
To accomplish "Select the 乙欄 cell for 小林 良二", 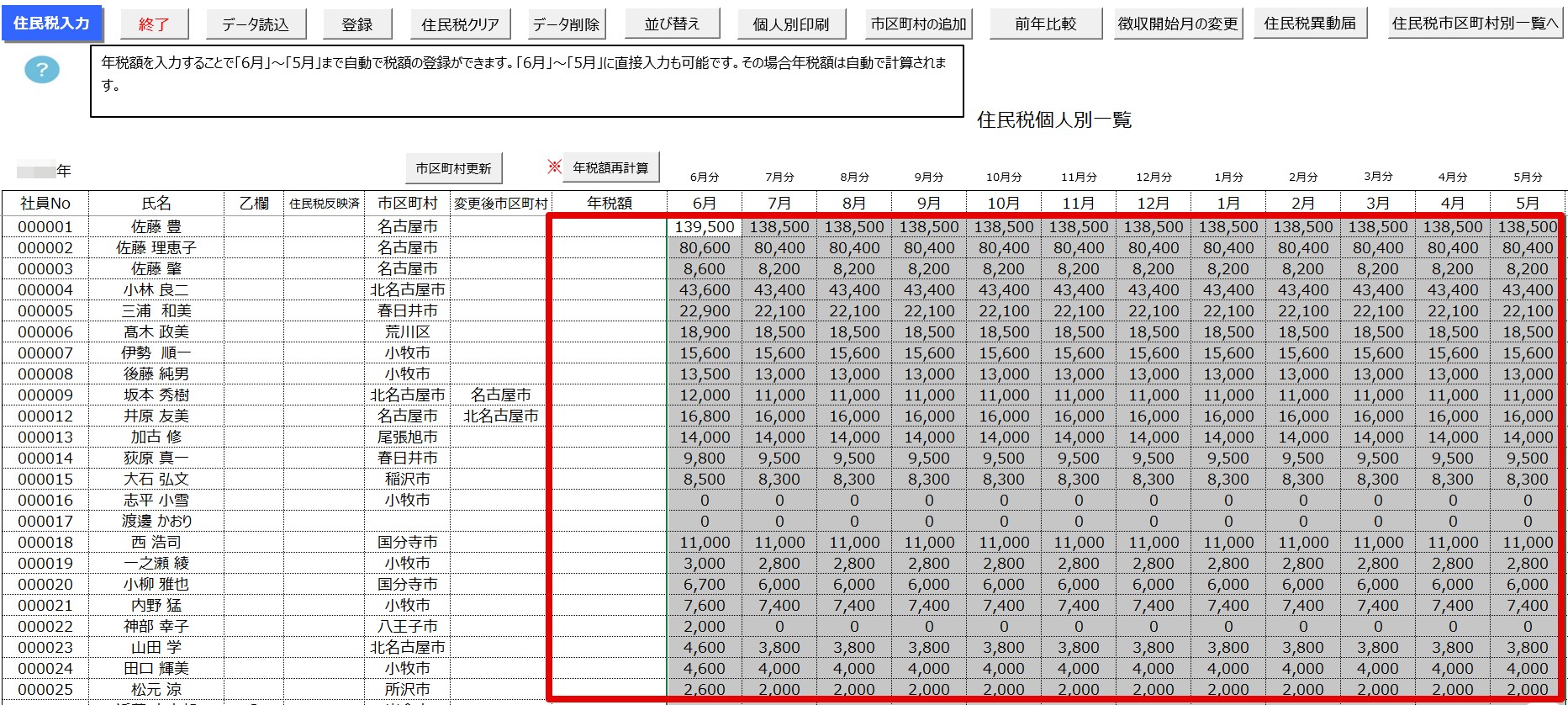I will (254, 290).
